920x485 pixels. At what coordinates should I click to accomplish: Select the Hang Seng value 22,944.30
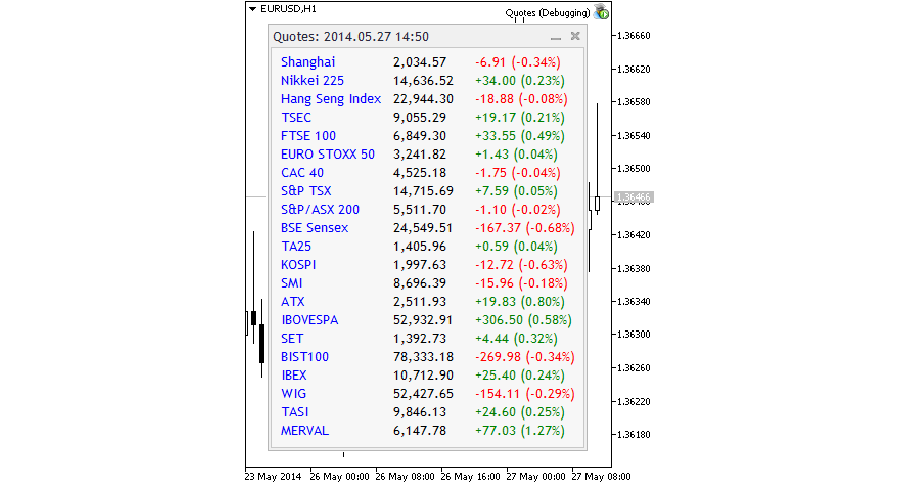423,99
